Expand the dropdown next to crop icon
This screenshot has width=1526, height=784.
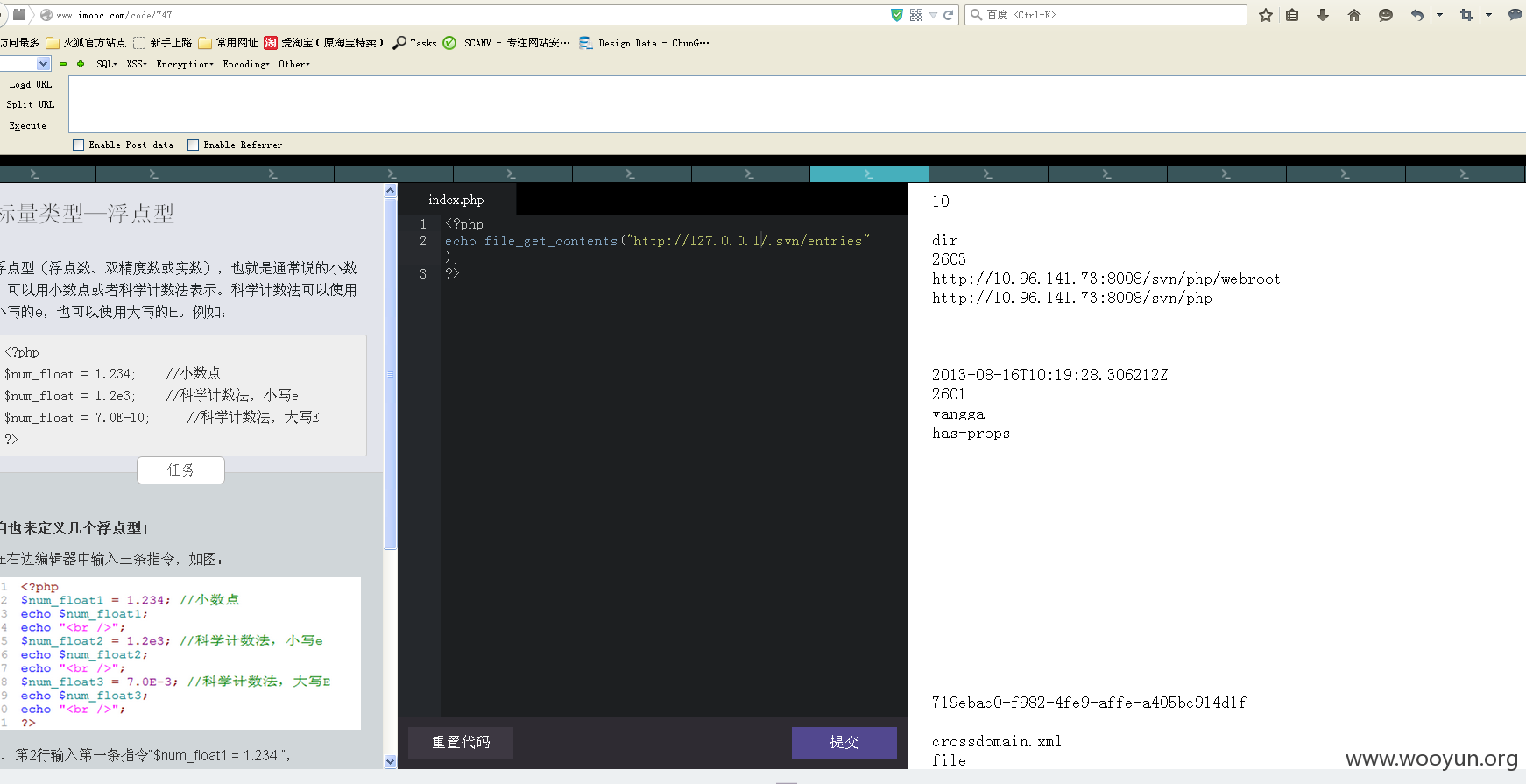tap(1488, 15)
